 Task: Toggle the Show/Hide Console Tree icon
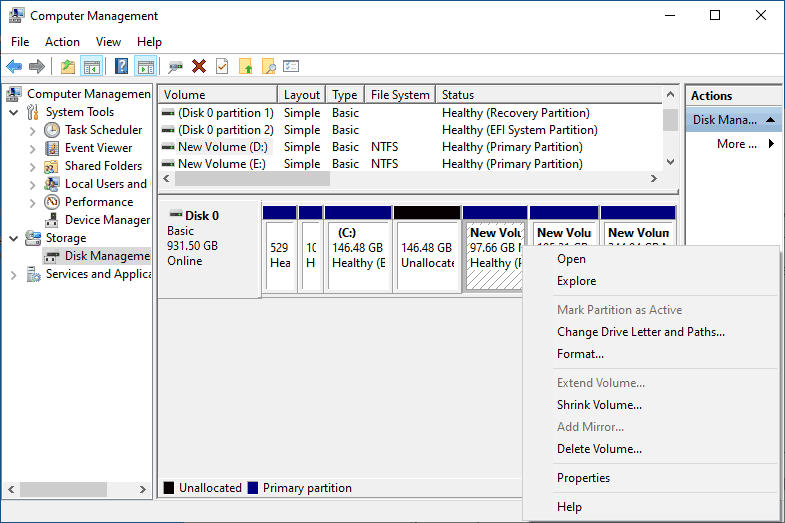point(92,66)
